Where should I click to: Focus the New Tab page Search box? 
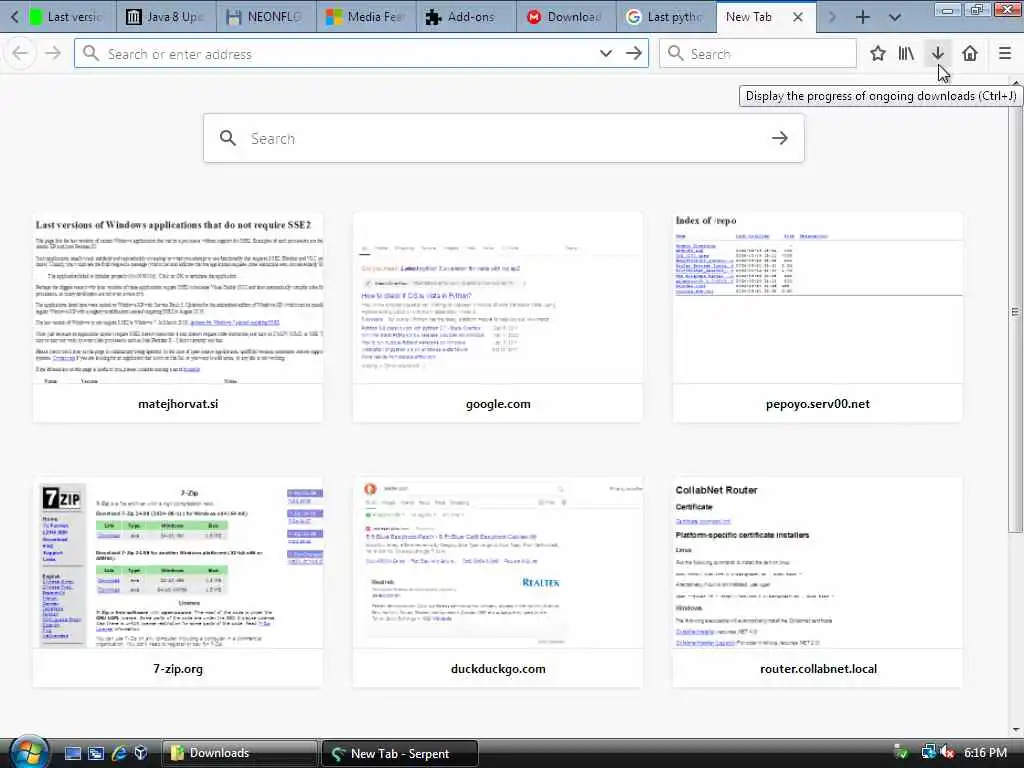pyautogui.click(x=503, y=138)
